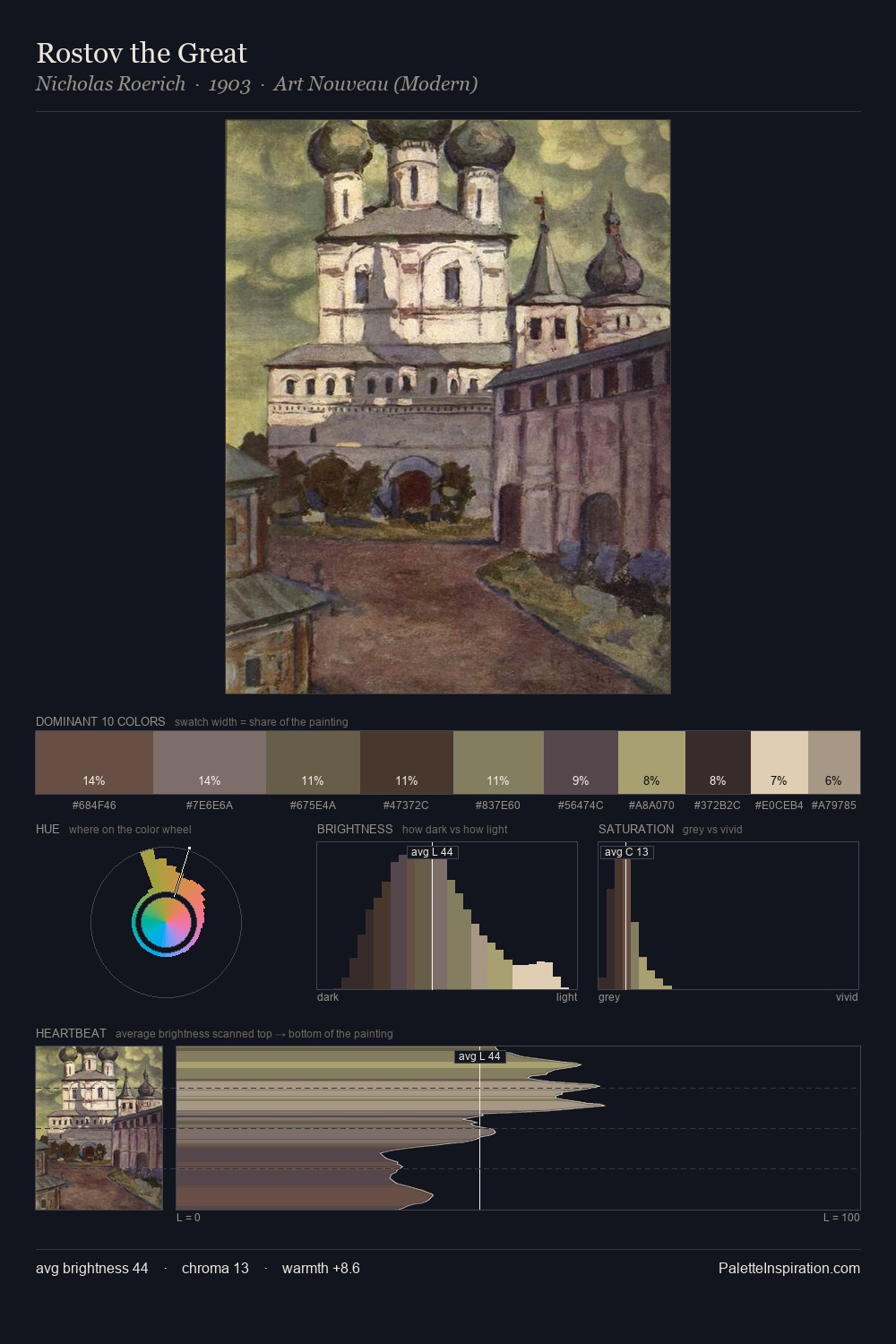Click the Art Nouveau (Modern) style label

375,84
